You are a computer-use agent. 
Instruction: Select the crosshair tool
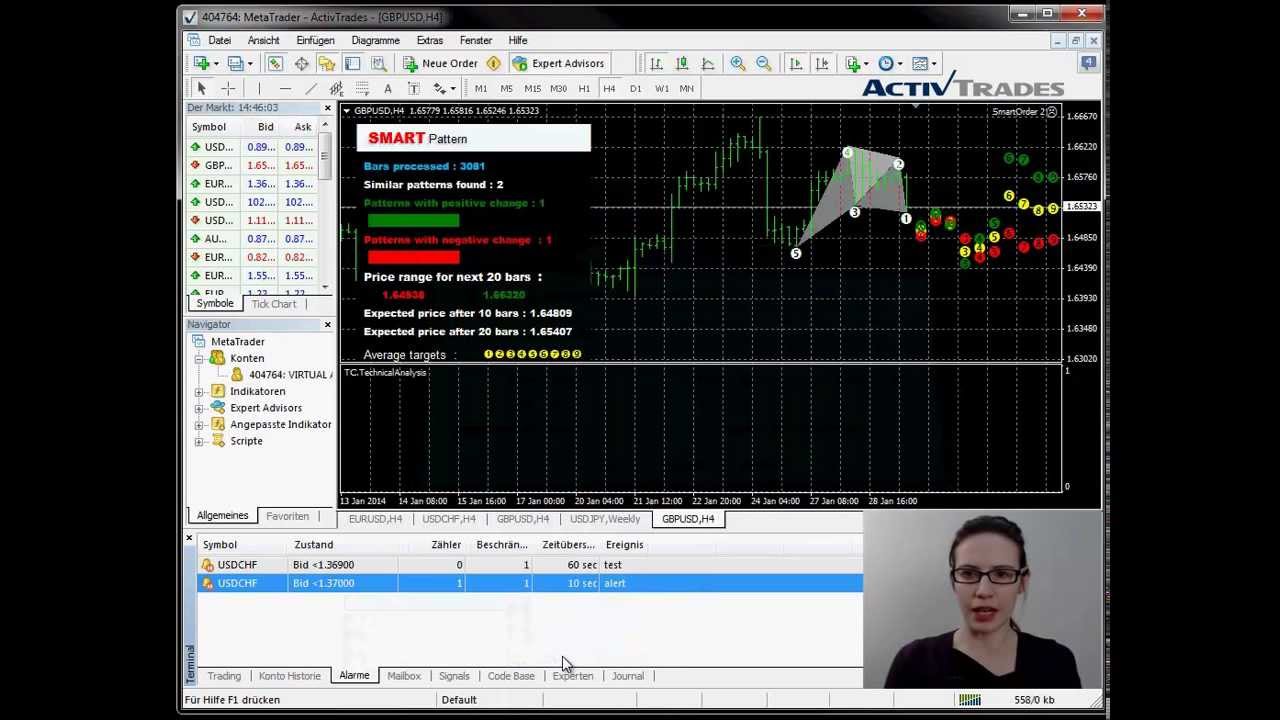pyautogui.click(x=228, y=88)
